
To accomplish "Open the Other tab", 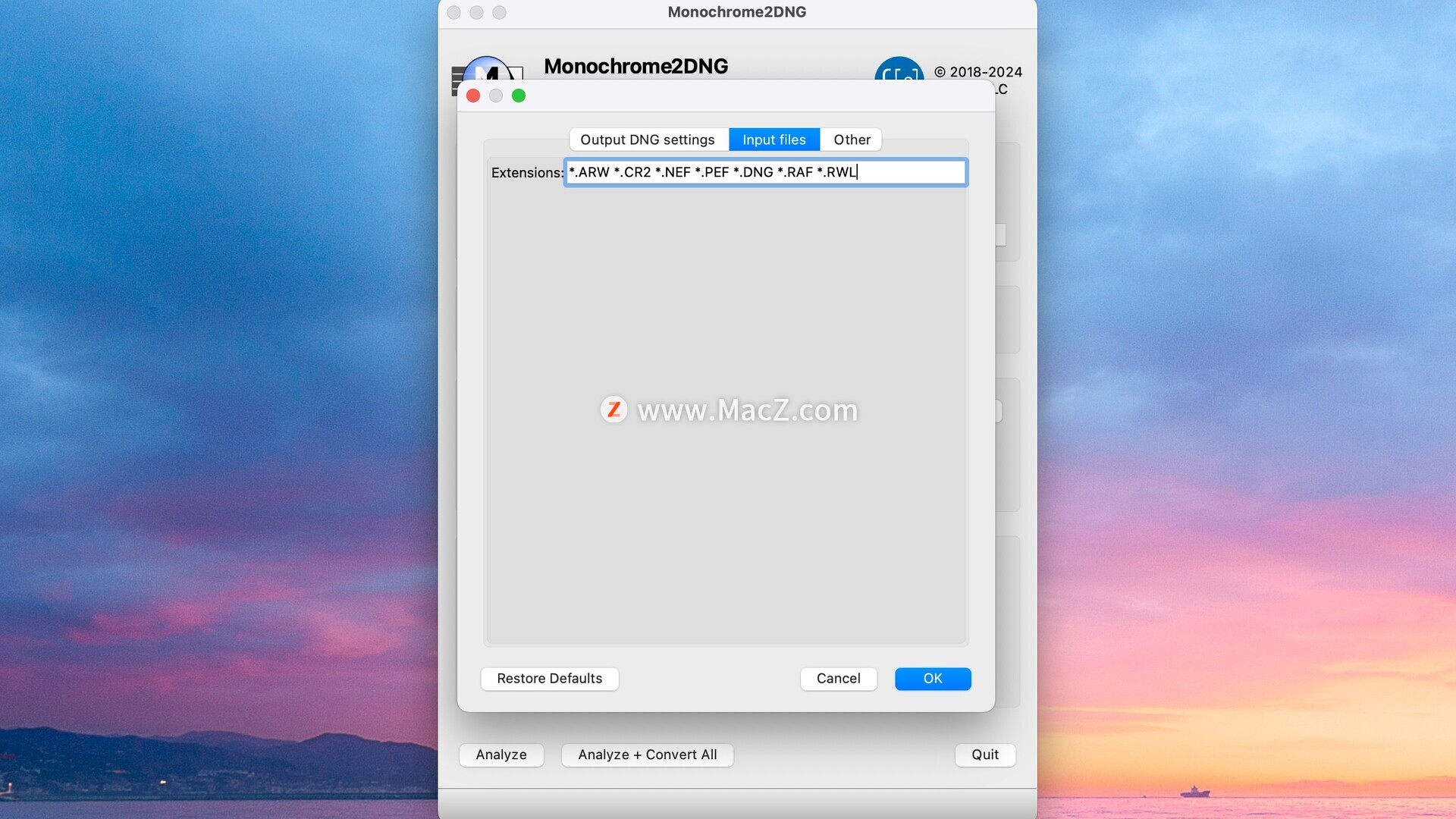I will pos(851,140).
